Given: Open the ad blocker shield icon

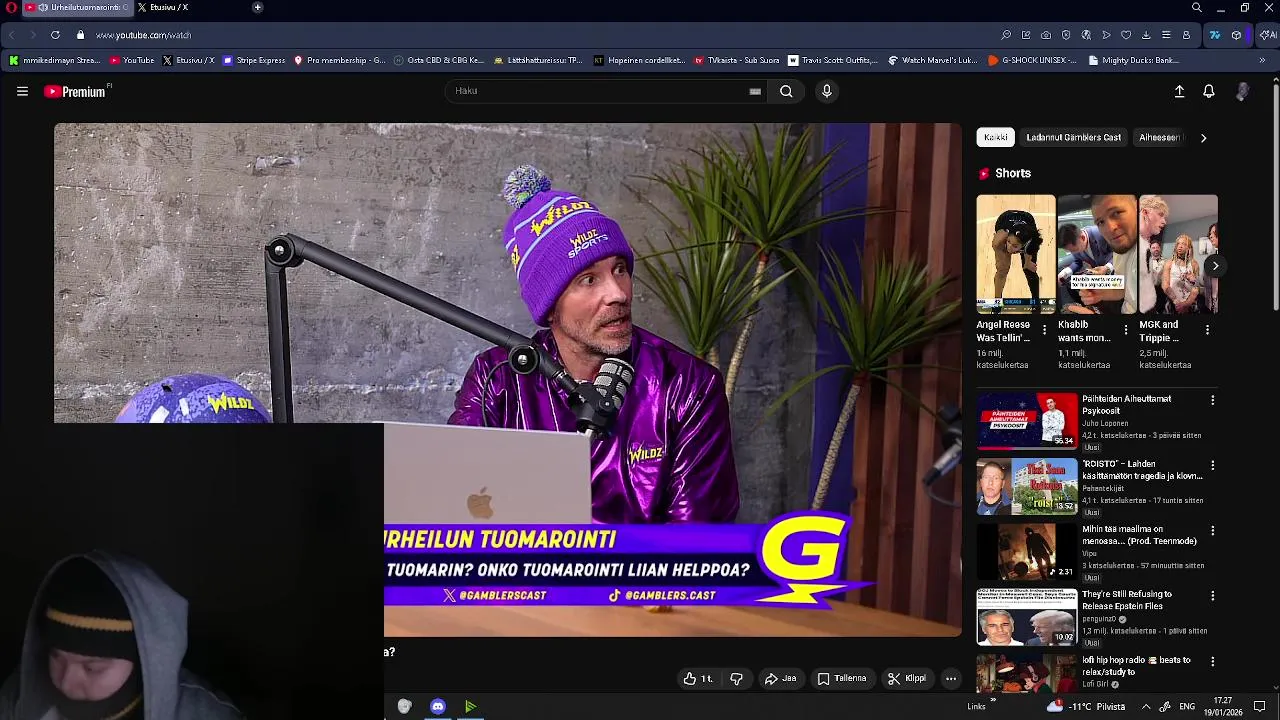Looking at the screenshot, I should click(1066, 35).
